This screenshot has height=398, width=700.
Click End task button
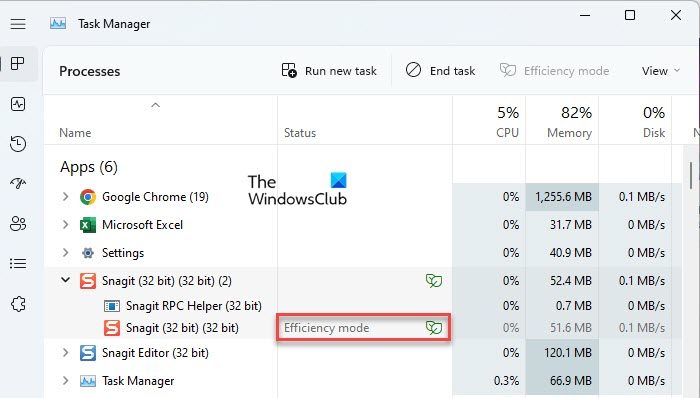point(441,70)
